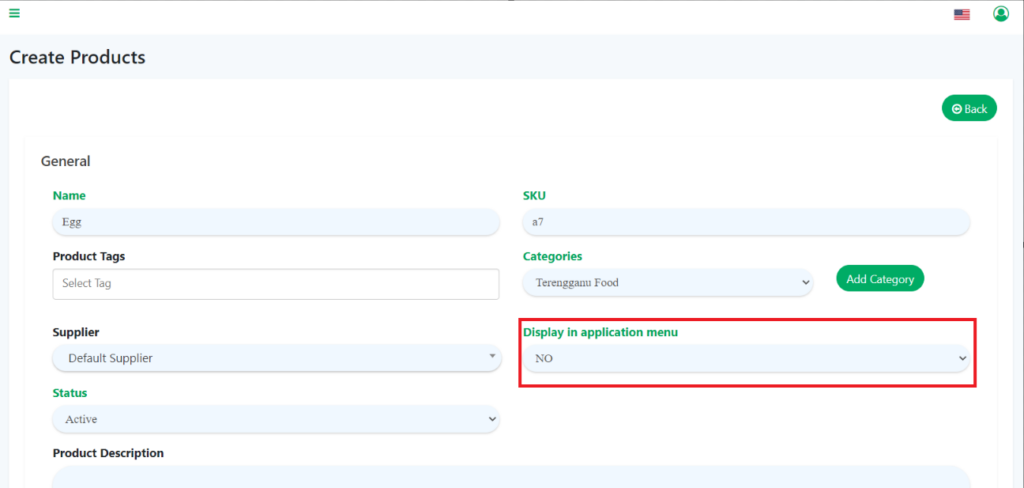The width and height of the screenshot is (1024, 488).
Task: Click the green Status label
Action: coord(70,393)
